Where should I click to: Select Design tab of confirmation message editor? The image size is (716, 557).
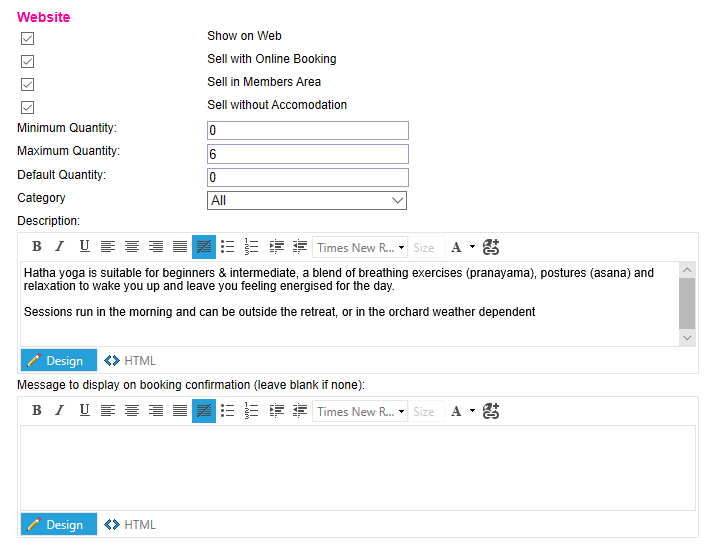(58, 524)
